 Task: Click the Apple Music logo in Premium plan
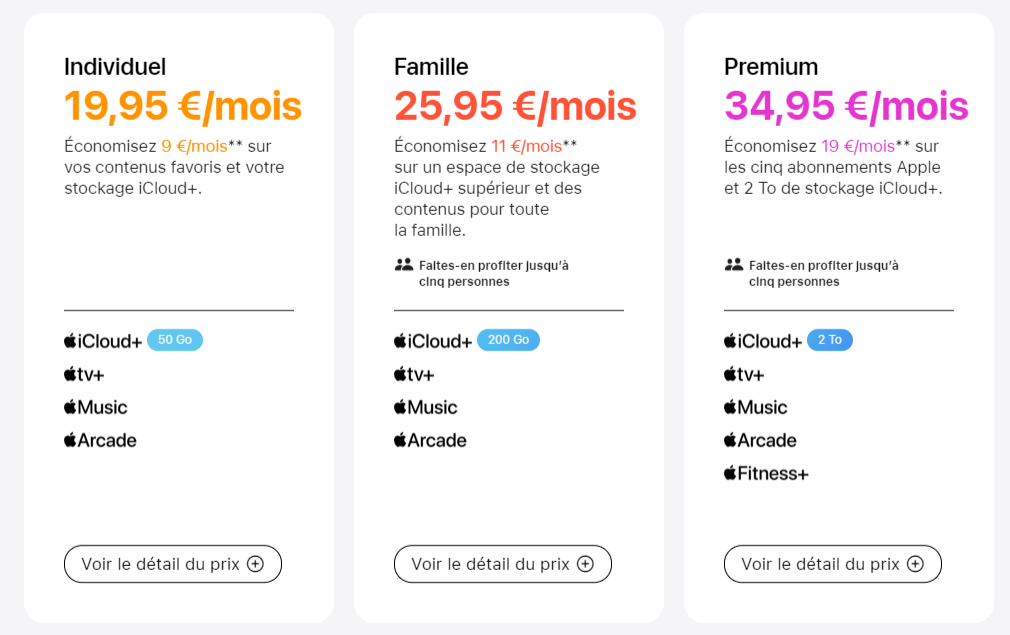(756, 407)
